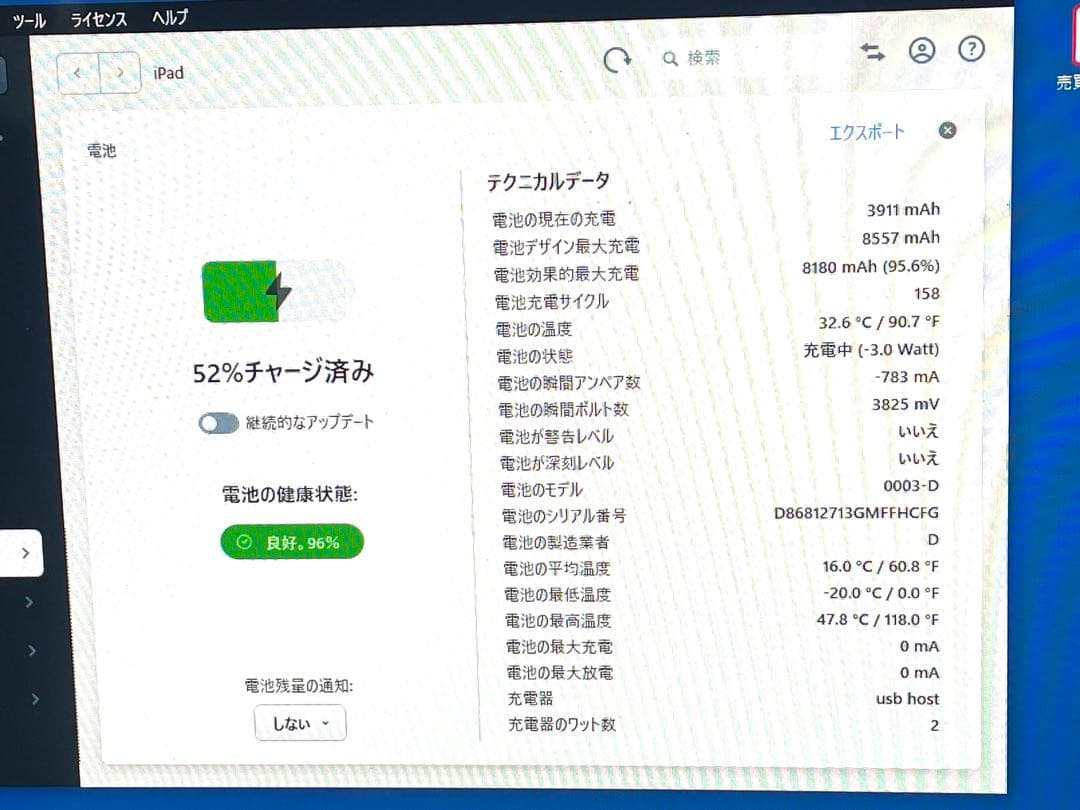Open the user account icon

(922, 50)
